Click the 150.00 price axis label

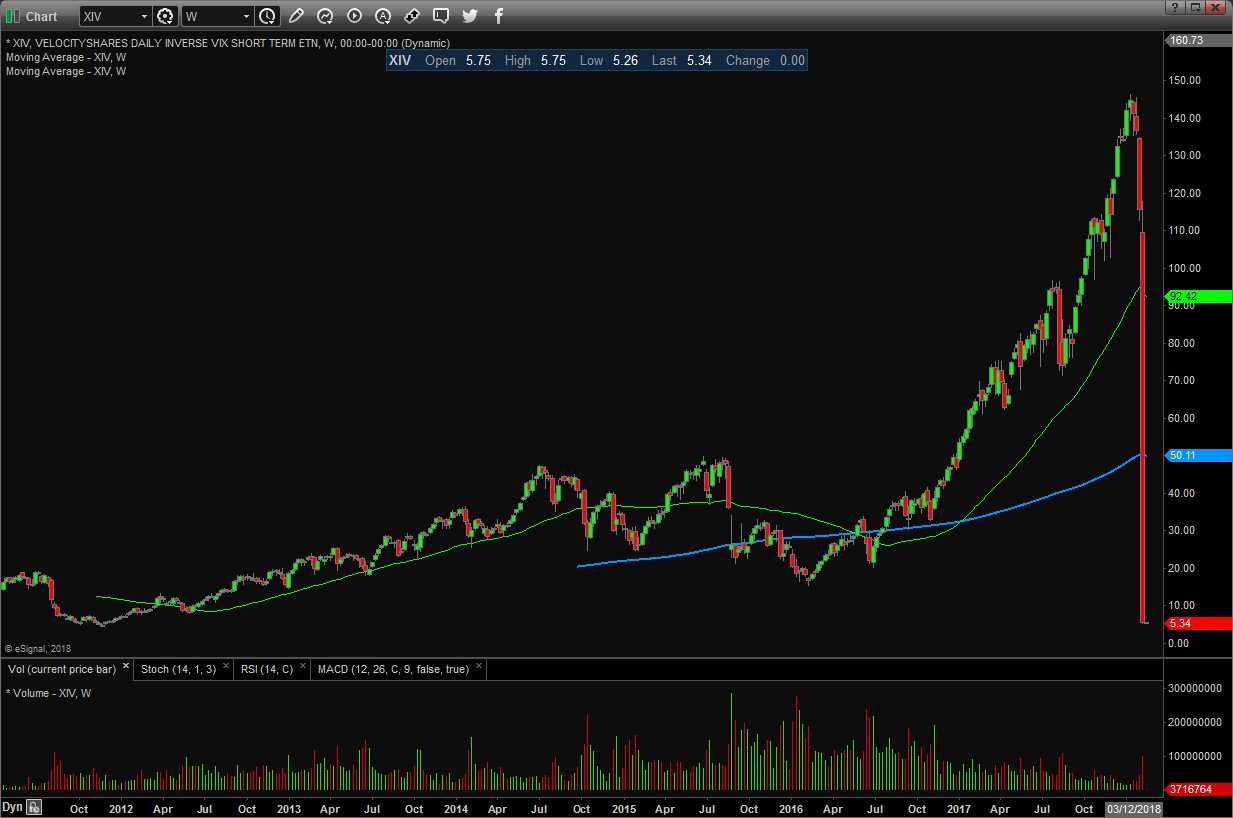click(x=1185, y=80)
